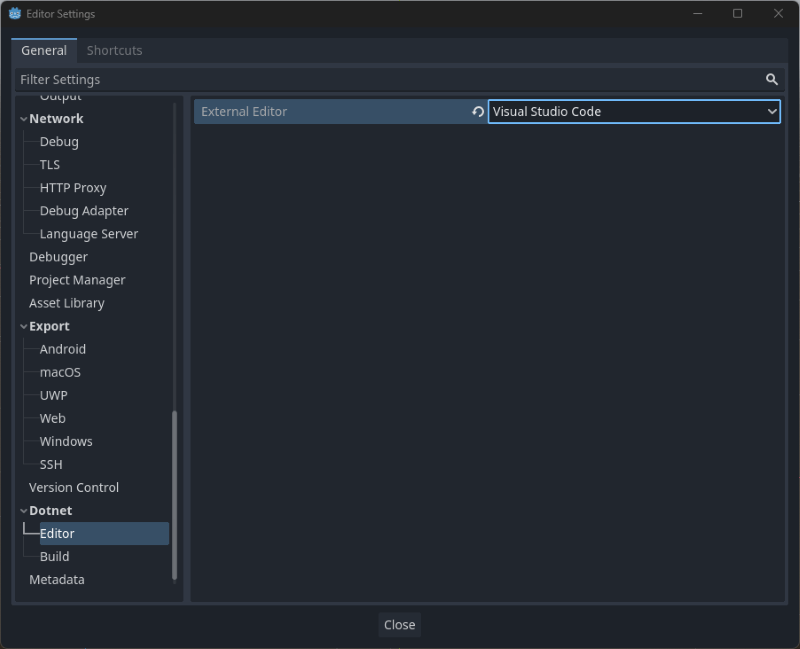Select the General tab
Screen dimensions: 800x649
point(43,50)
